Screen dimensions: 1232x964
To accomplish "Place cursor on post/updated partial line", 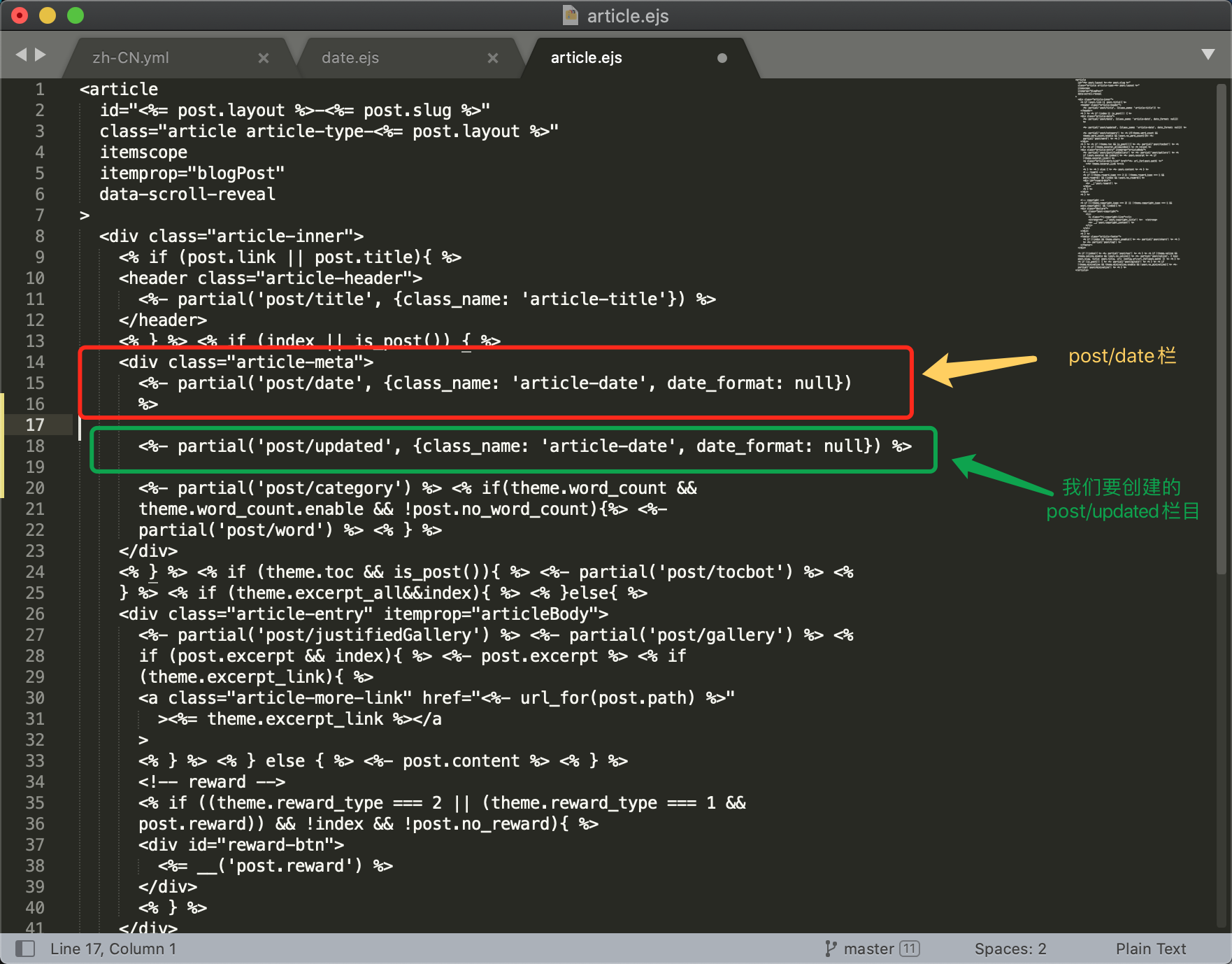I will pyautogui.click(x=524, y=446).
